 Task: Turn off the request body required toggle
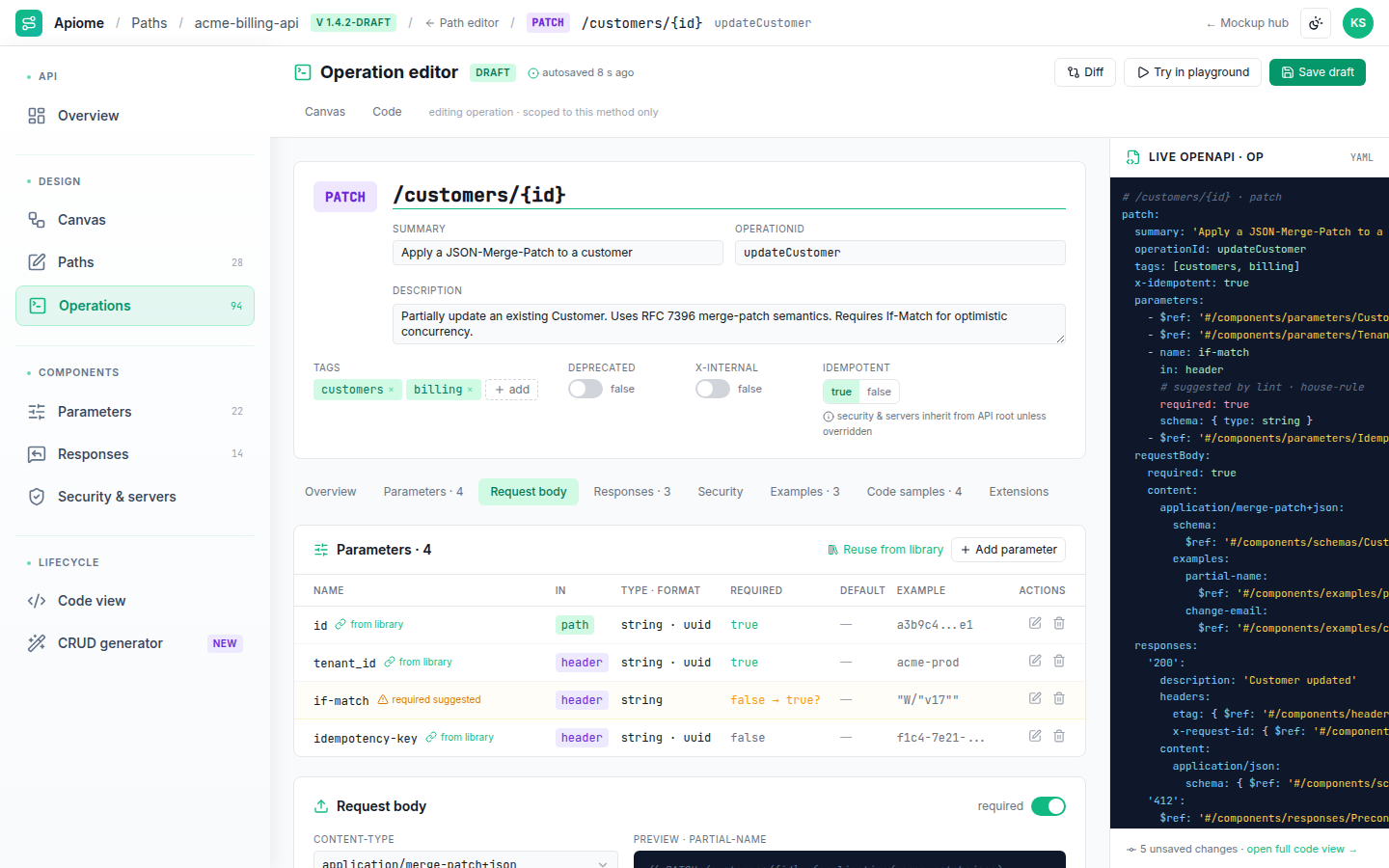tap(1049, 806)
